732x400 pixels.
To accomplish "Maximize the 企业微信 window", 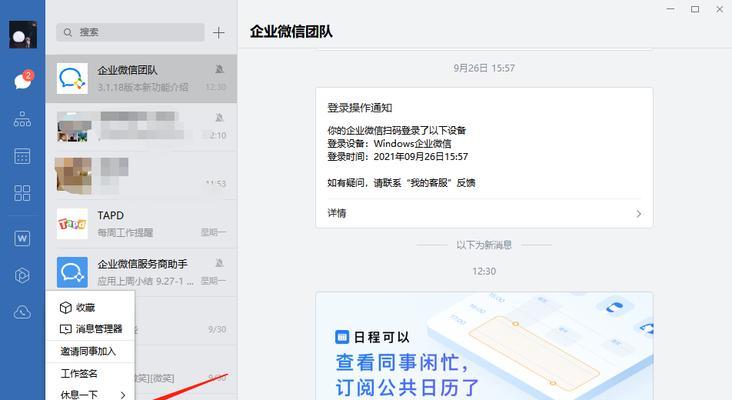I will coord(695,9).
